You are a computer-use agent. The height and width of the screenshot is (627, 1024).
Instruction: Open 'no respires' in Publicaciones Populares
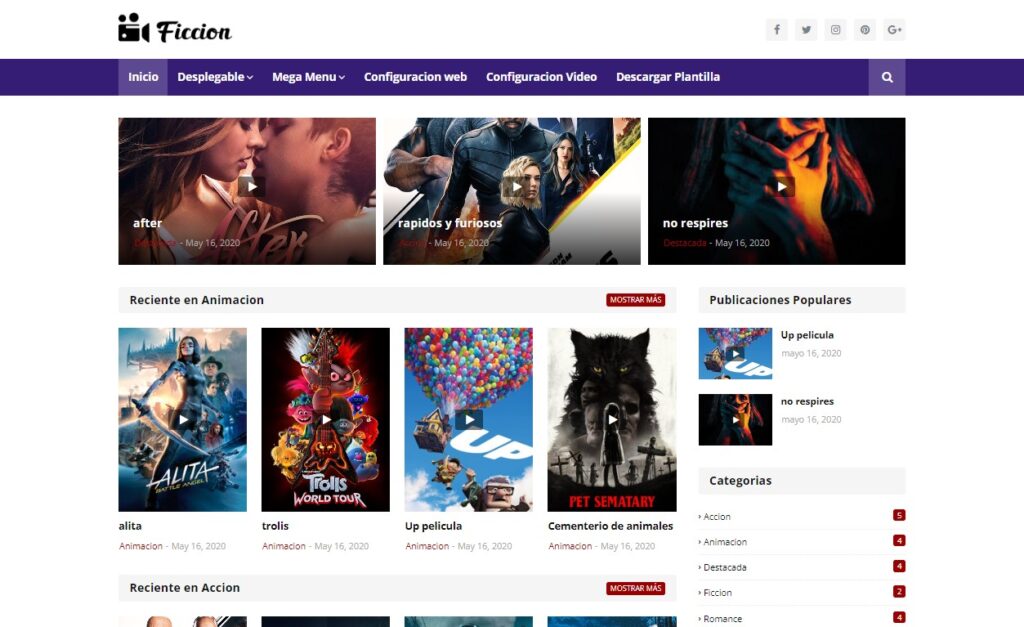(x=807, y=402)
